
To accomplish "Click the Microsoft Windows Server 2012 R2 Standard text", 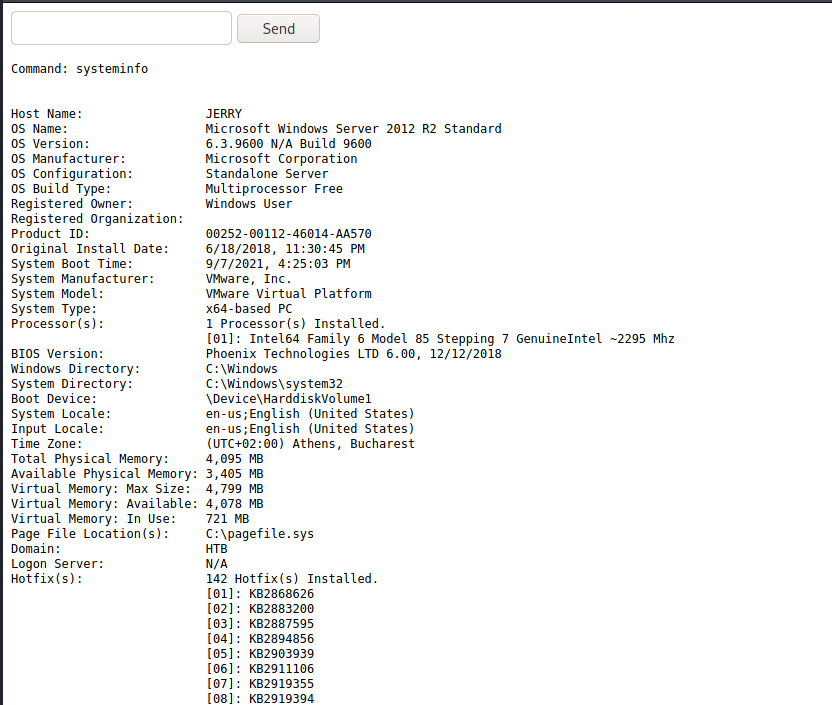I will (x=353, y=129).
